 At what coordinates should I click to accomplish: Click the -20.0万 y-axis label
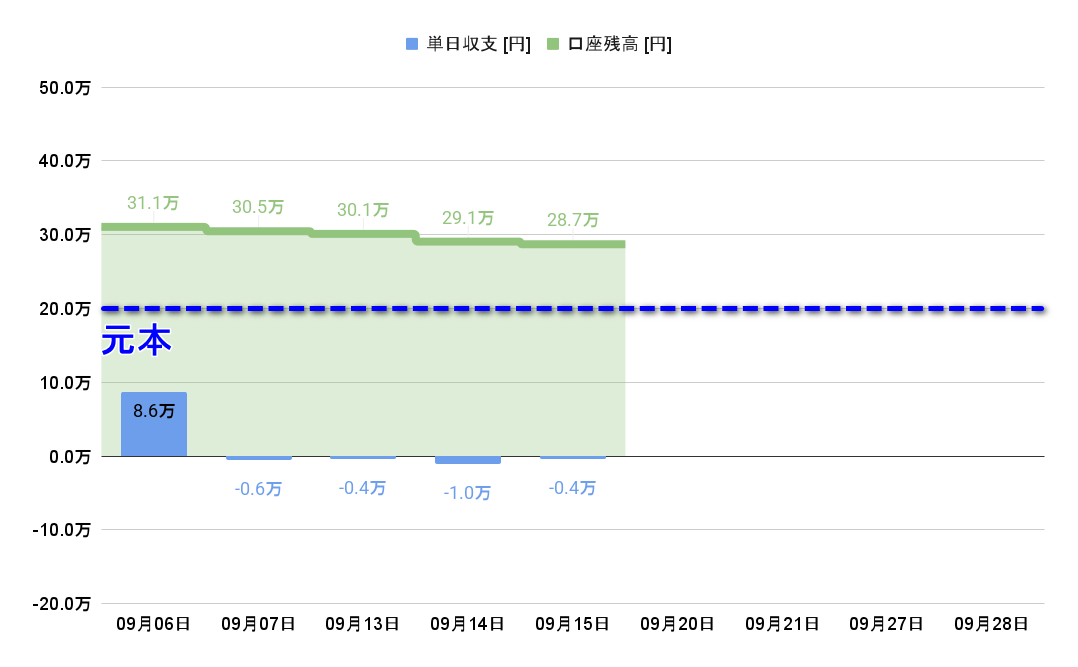[x=62, y=604]
